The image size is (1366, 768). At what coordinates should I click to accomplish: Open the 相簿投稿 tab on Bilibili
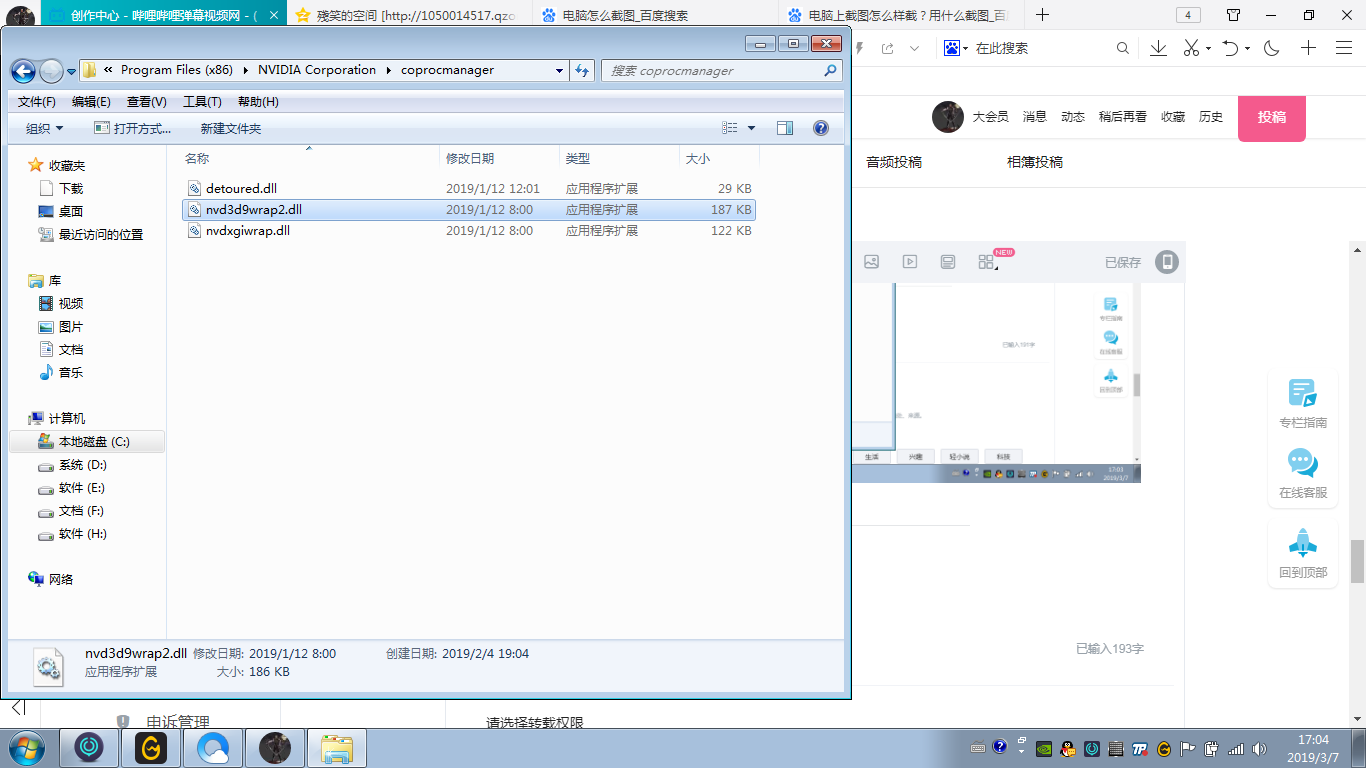pos(1035,162)
